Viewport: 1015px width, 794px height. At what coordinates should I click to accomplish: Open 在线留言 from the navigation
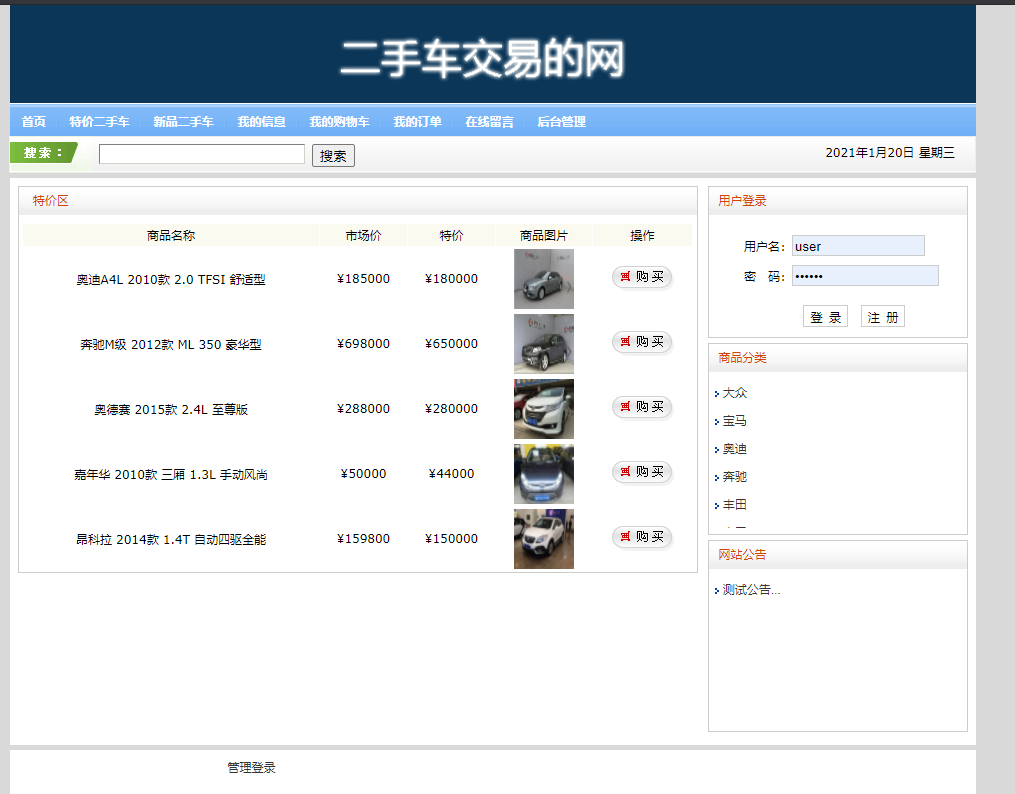point(489,121)
